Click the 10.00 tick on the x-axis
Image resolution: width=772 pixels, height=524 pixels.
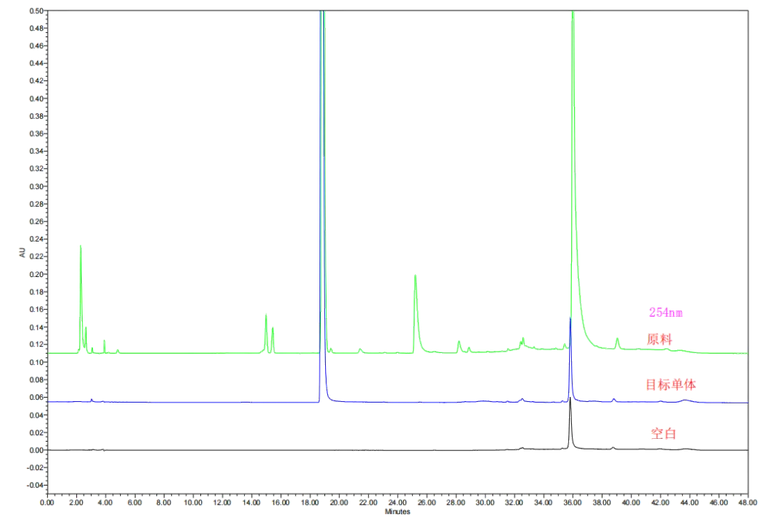point(193,502)
